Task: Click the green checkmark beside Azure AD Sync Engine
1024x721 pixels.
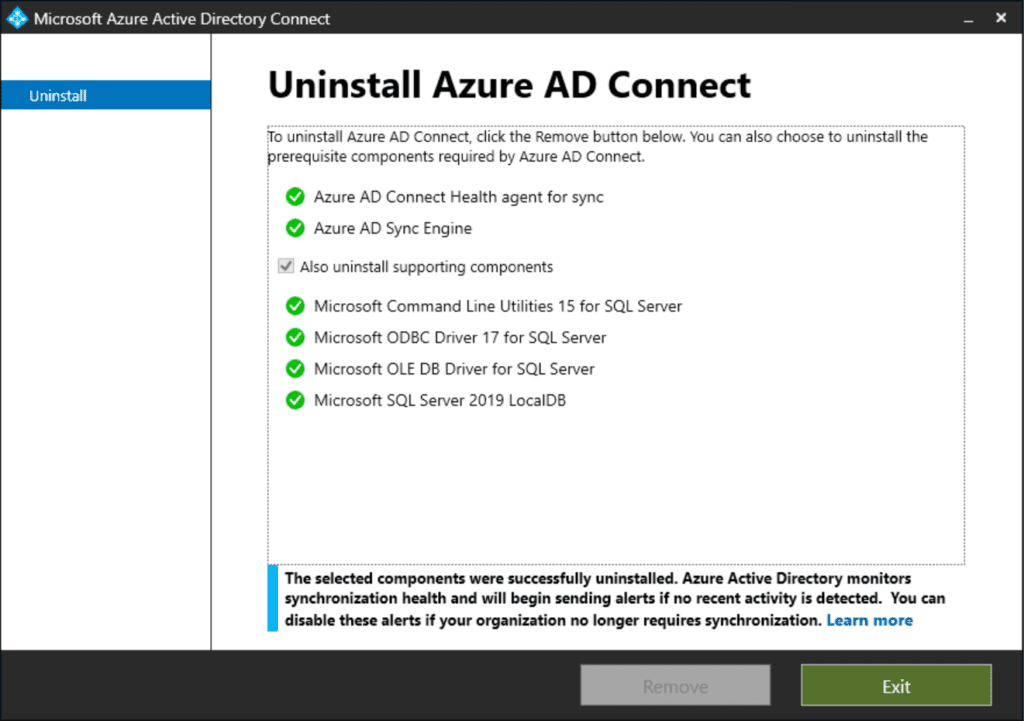Action: pyautogui.click(x=295, y=228)
